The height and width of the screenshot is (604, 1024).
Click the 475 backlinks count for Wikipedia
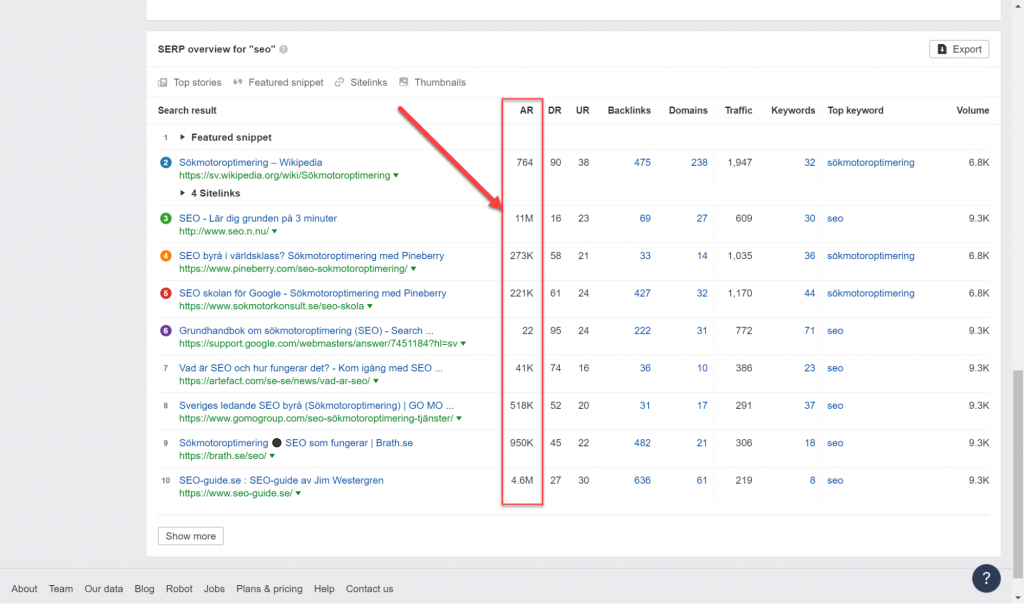pos(642,163)
